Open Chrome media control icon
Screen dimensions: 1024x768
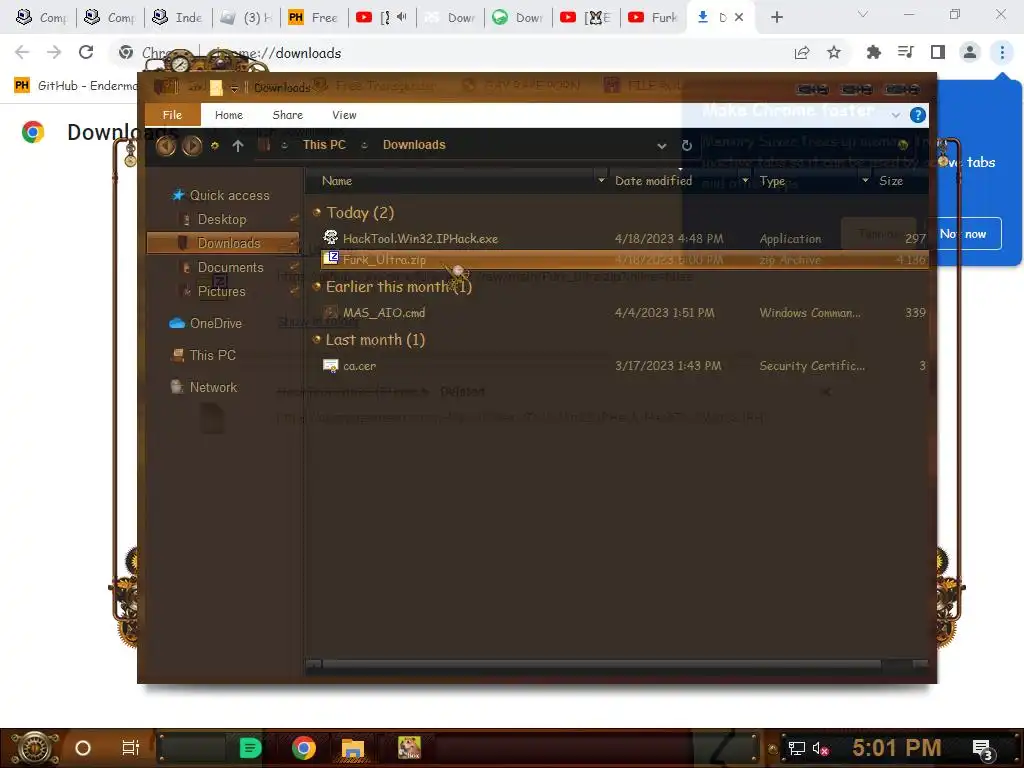tap(905, 52)
